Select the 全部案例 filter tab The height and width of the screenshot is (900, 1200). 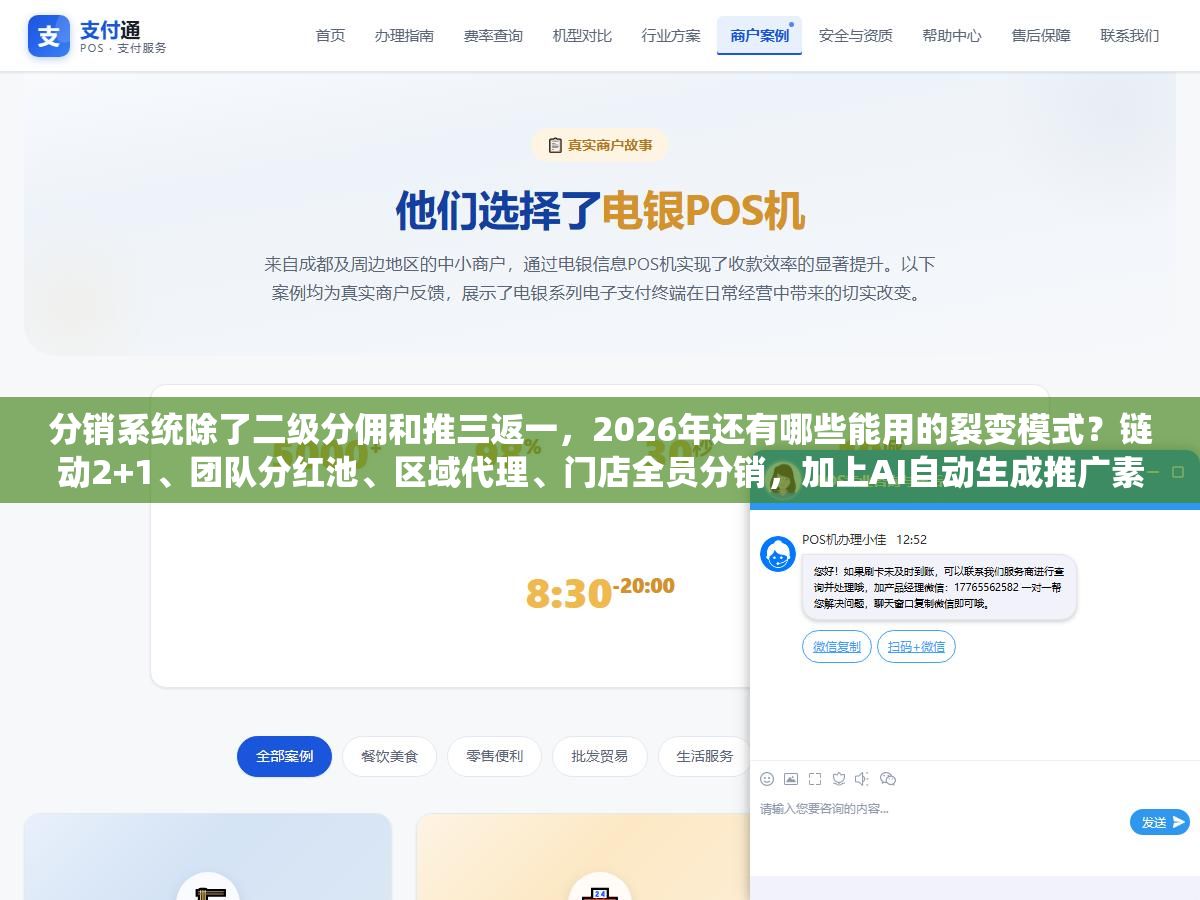coord(284,756)
